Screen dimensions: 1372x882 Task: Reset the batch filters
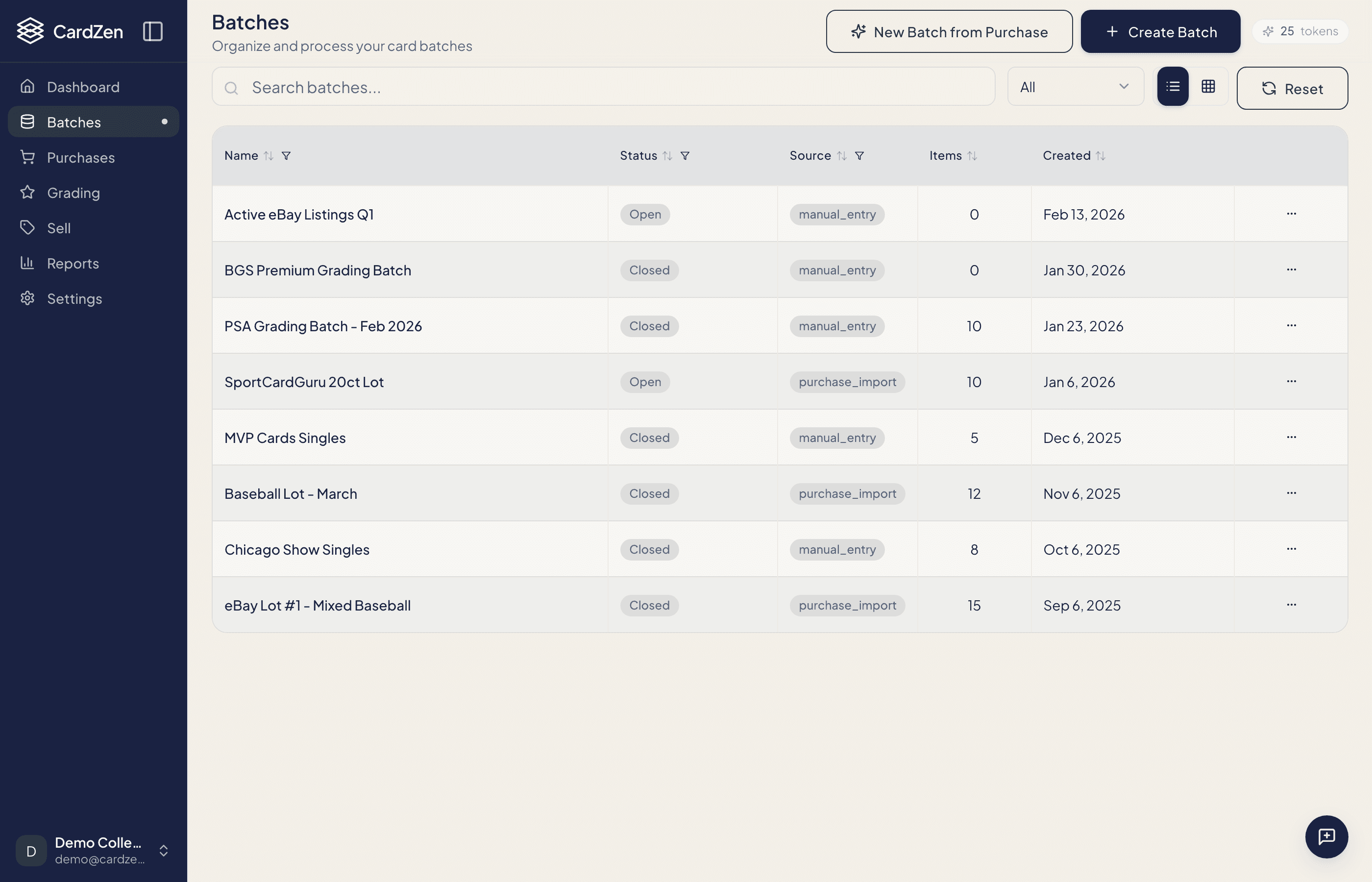(1292, 88)
